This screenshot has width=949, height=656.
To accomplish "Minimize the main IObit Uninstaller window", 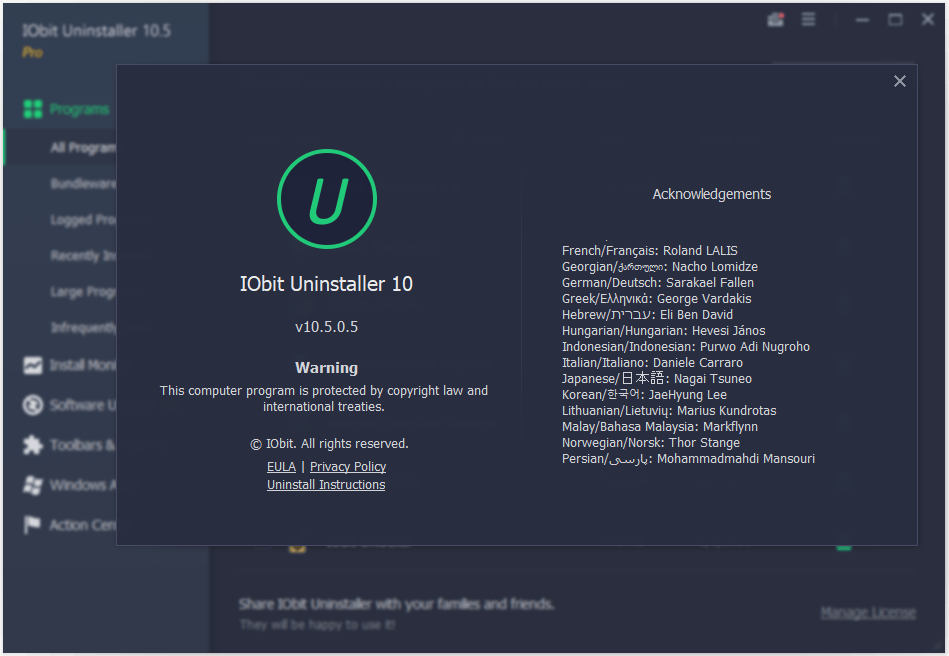I will click(862, 19).
